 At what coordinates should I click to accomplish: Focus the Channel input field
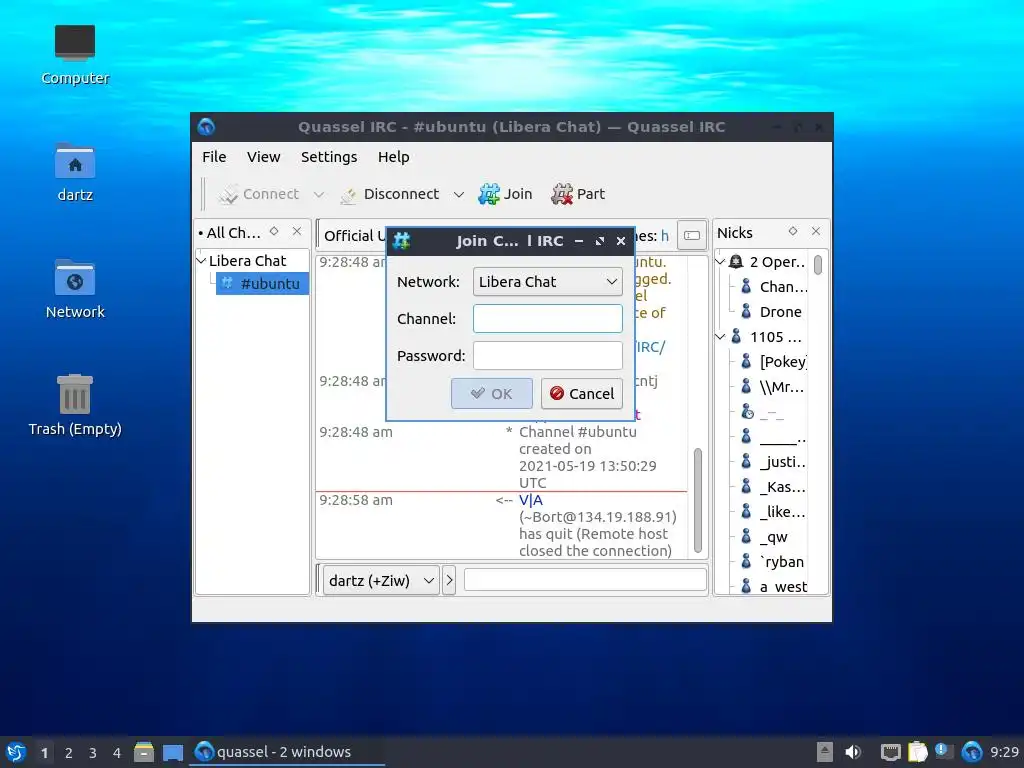[x=547, y=319]
